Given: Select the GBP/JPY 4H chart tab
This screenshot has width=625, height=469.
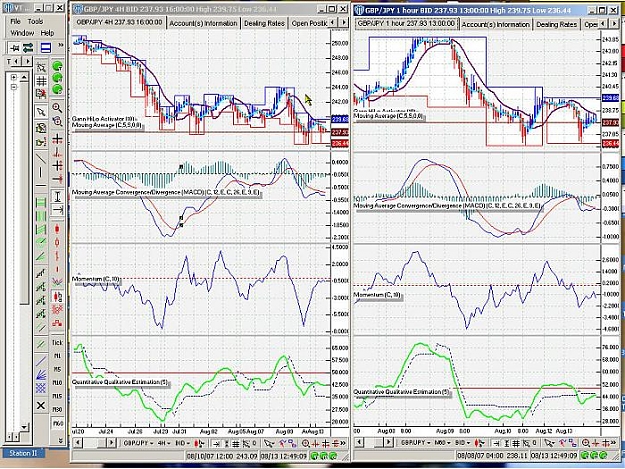Looking at the screenshot, I should coord(119,23).
